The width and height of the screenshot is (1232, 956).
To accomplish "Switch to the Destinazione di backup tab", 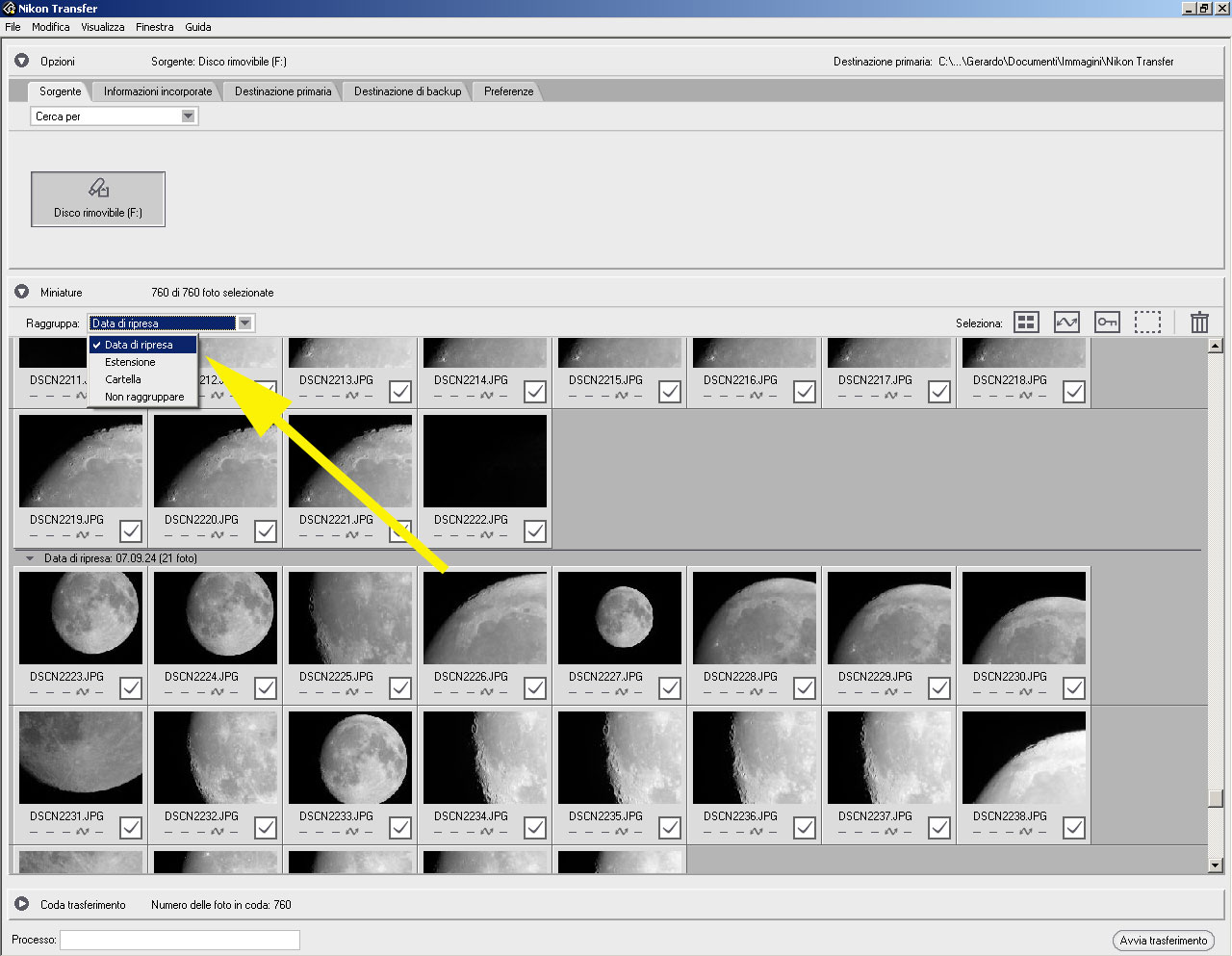I will [407, 91].
